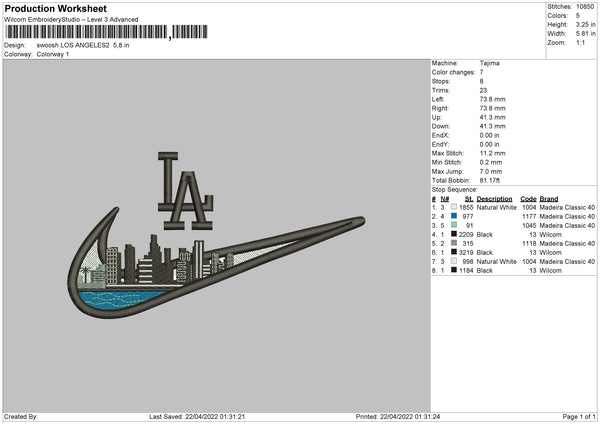
Task: Click the Color changes value '7'
Action: pos(481,72)
